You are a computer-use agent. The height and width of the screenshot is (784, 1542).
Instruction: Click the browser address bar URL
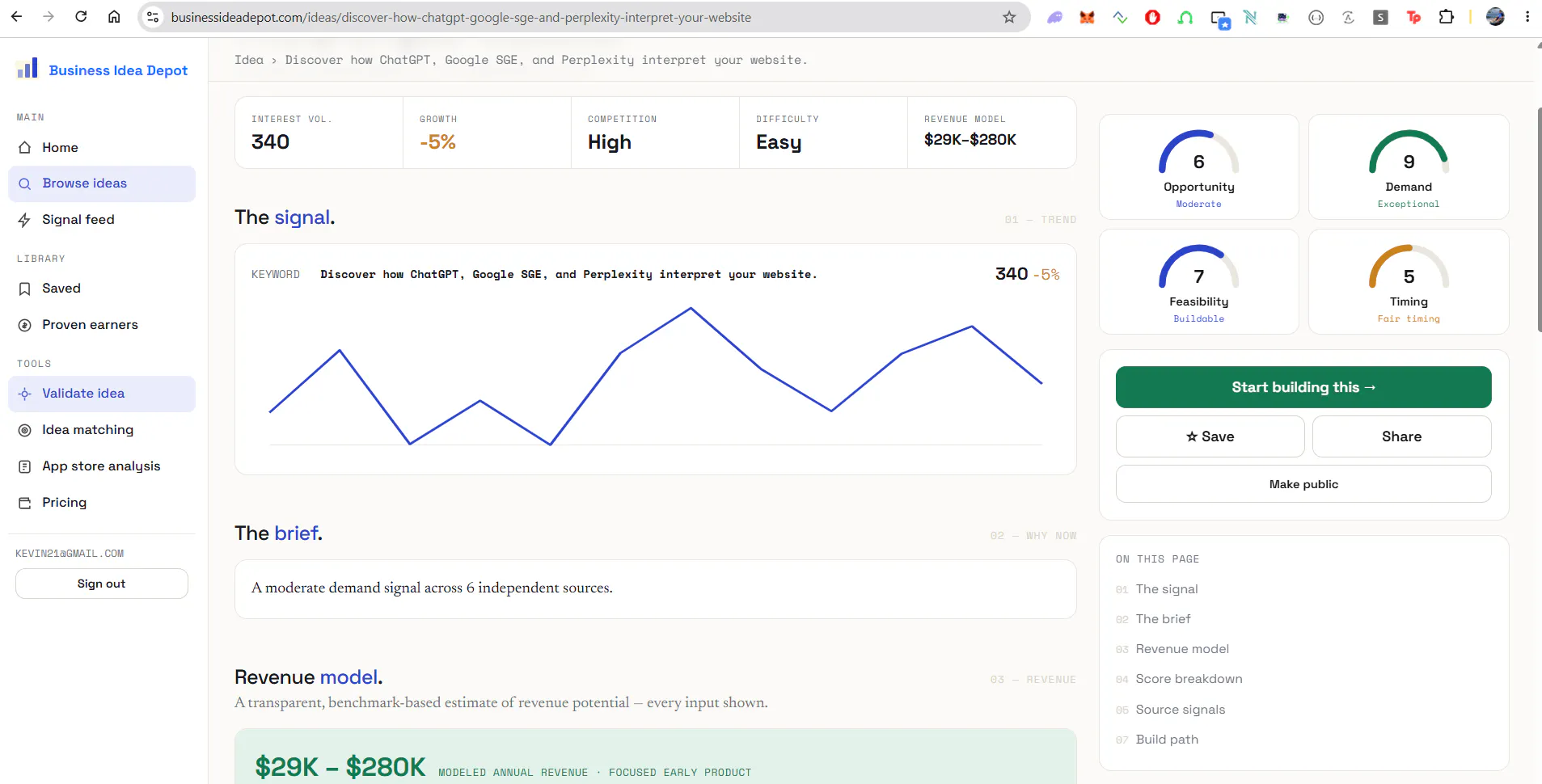pos(461,17)
